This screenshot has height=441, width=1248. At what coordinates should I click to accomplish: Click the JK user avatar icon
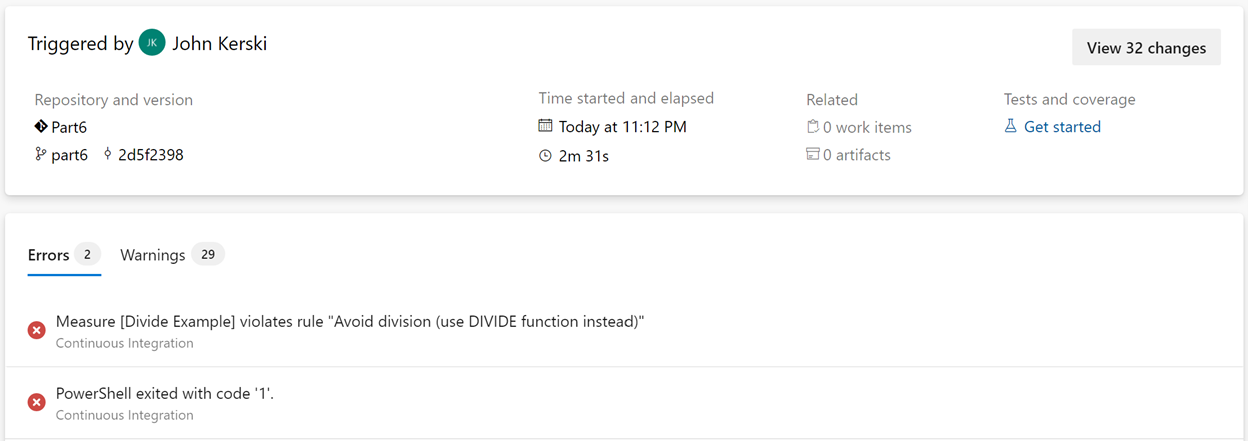152,43
